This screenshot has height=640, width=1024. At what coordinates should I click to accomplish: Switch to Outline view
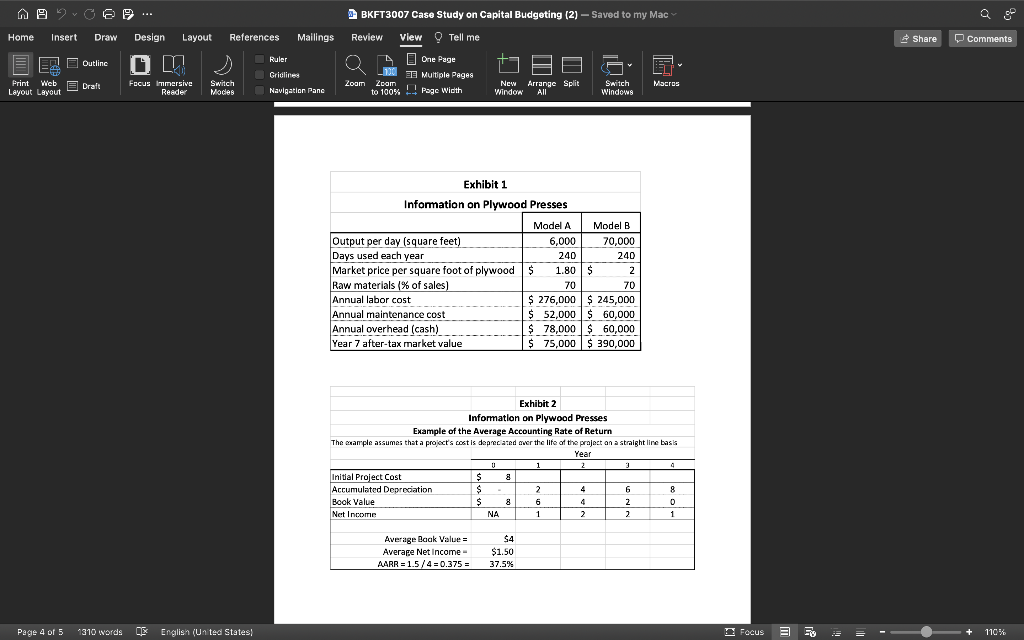point(88,63)
